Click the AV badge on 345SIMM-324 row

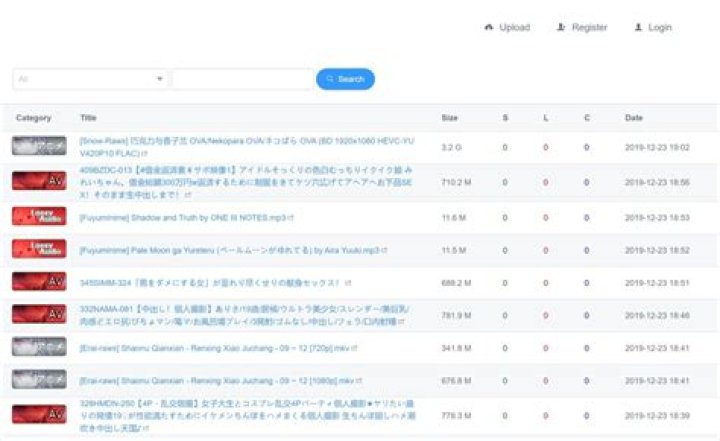pyautogui.click(x=39, y=281)
